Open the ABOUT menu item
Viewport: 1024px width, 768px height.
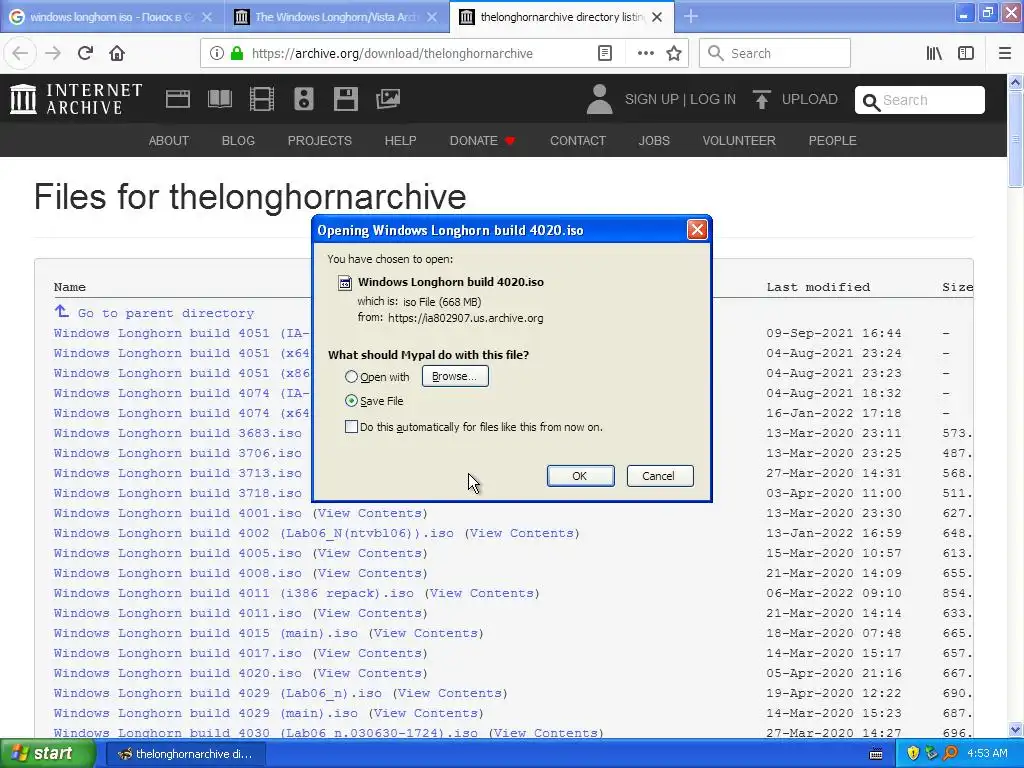click(168, 140)
